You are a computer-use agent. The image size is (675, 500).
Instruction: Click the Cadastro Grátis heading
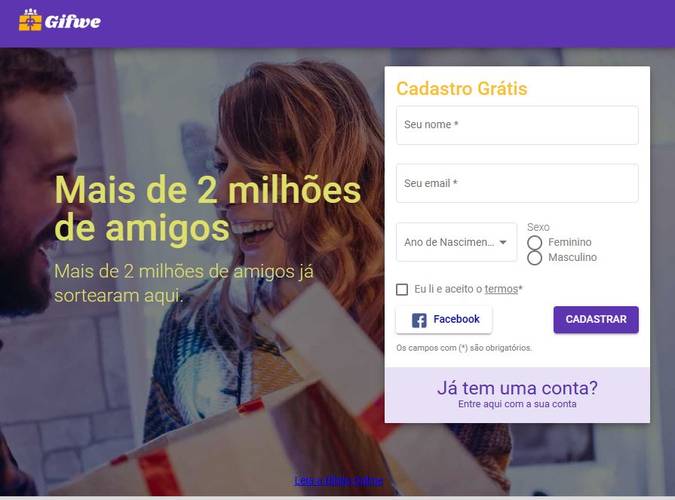tap(461, 89)
